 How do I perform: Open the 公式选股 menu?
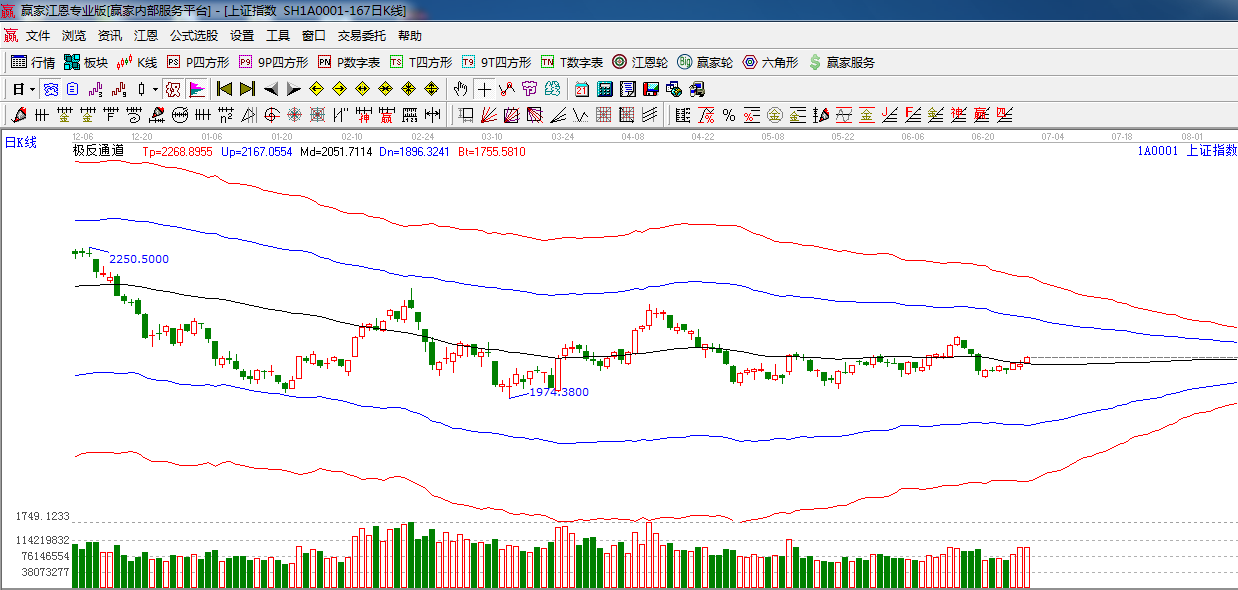[x=193, y=36]
